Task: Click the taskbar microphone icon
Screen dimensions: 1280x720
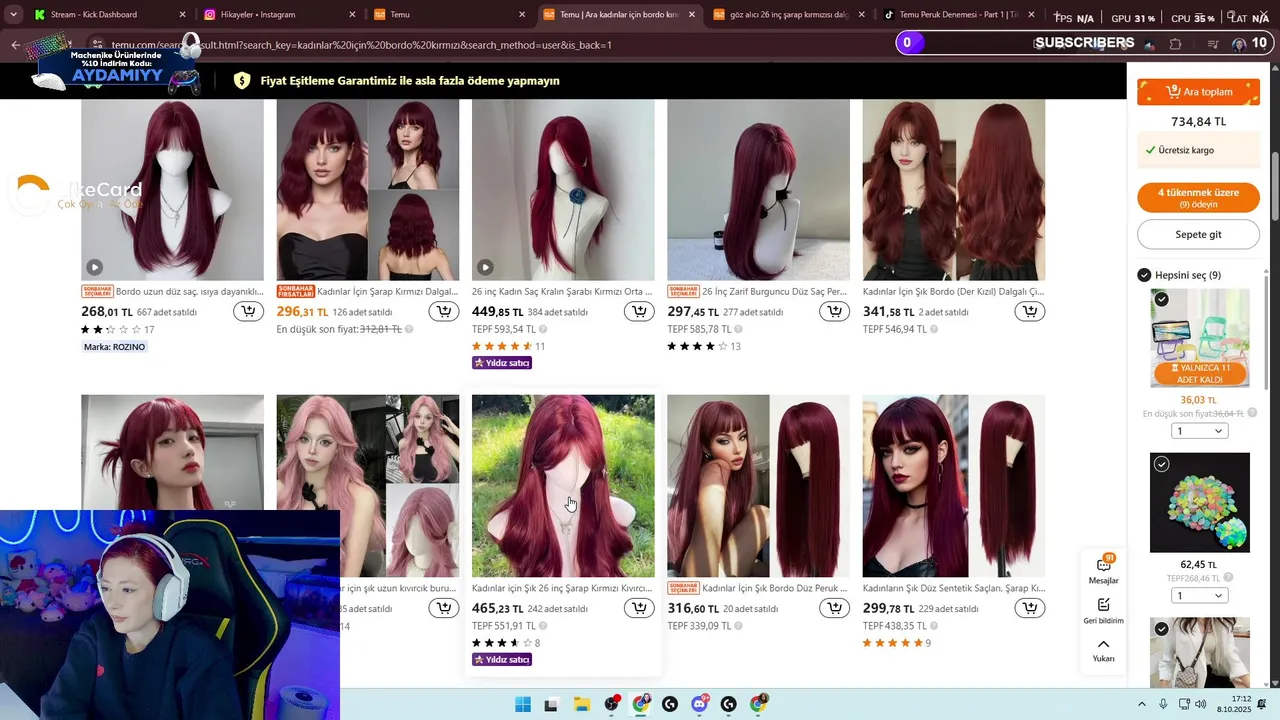Action: tap(1163, 704)
